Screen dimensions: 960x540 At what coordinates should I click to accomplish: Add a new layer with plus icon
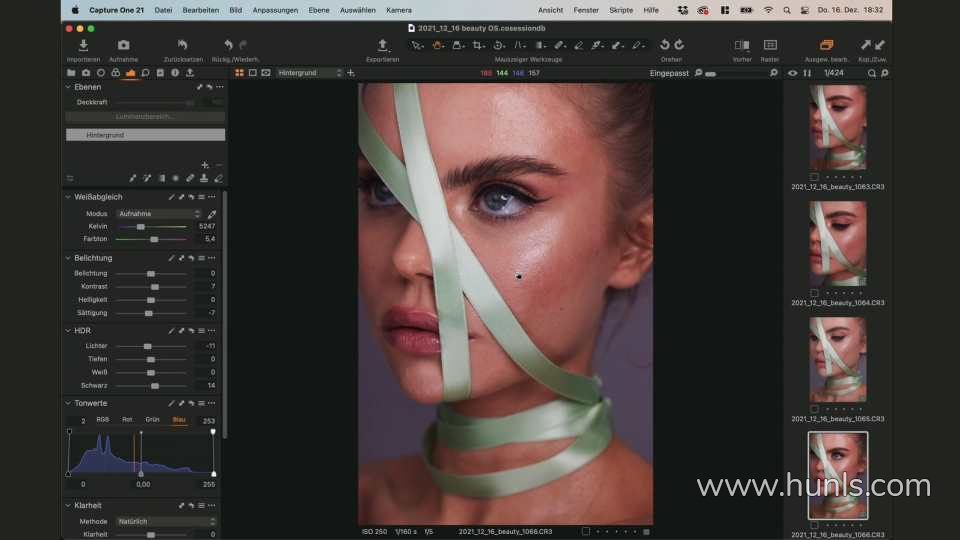coord(205,165)
